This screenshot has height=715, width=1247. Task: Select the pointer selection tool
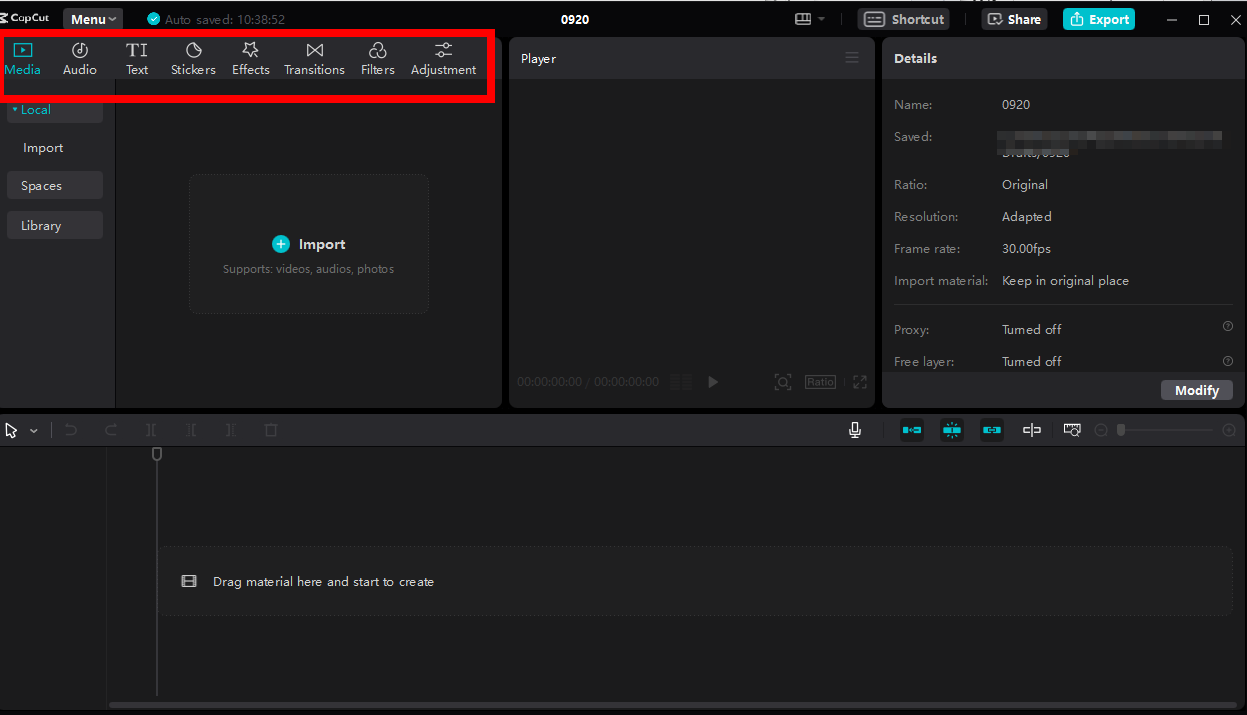pyautogui.click(x=12, y=430)
